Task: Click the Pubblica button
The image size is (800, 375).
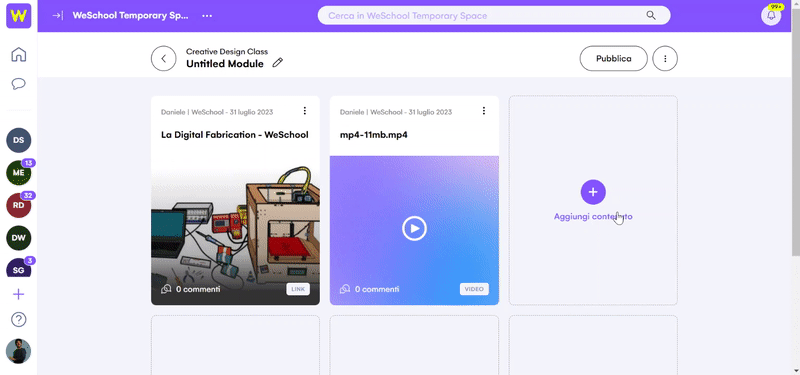Action: click(x=613, y=59)
